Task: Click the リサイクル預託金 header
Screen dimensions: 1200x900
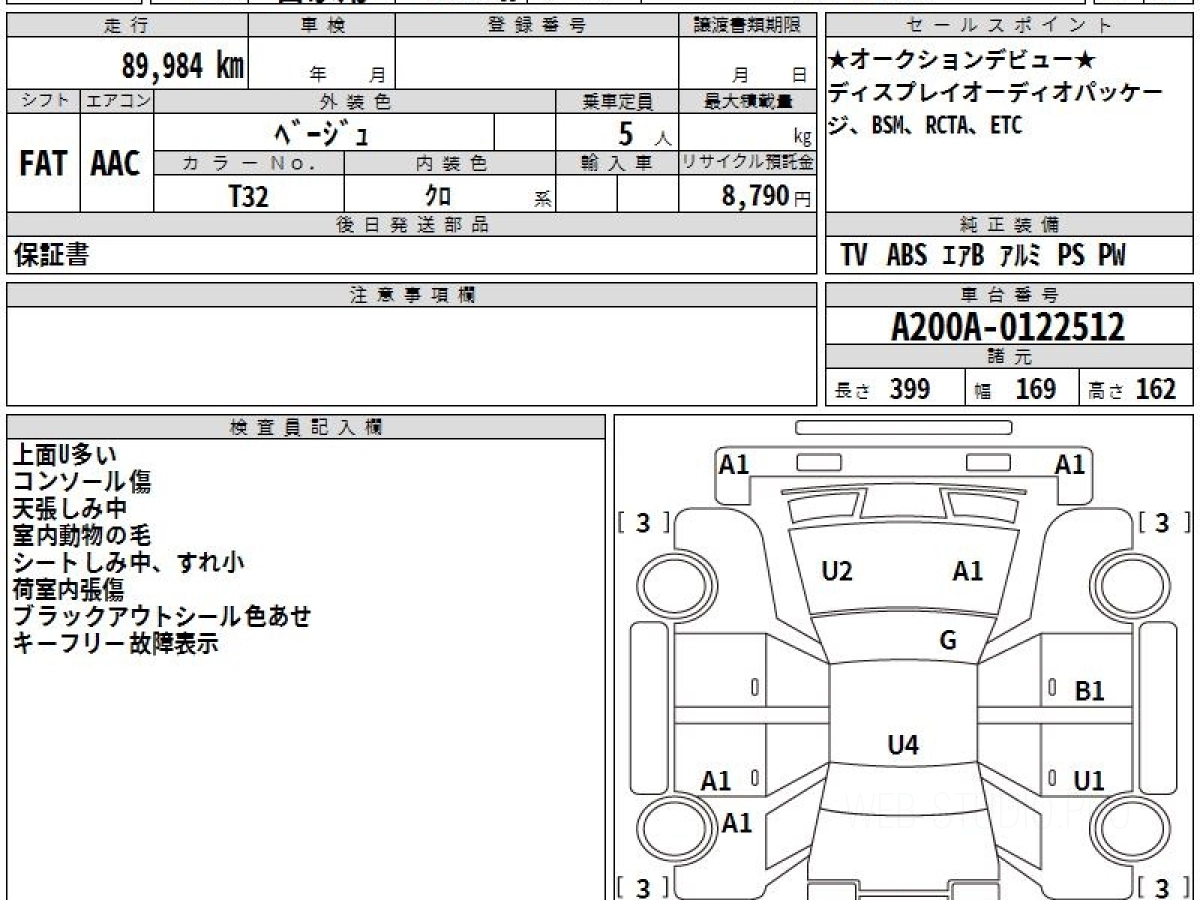Action: pos(748,164)
